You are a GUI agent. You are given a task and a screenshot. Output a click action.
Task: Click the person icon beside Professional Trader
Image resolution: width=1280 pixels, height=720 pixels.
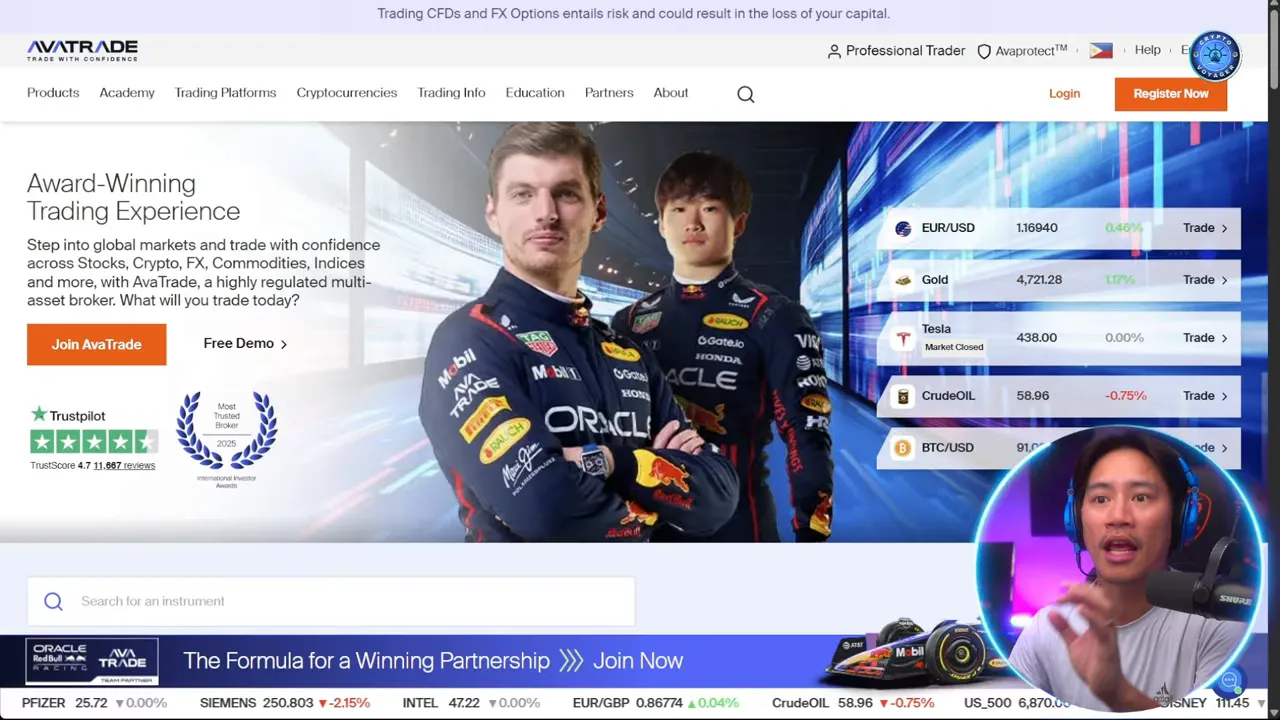tap(834, 51)
